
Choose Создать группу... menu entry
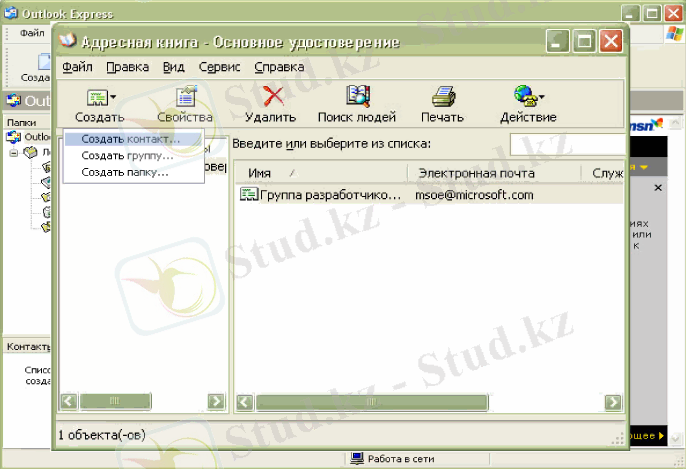(x=127, y=155)
